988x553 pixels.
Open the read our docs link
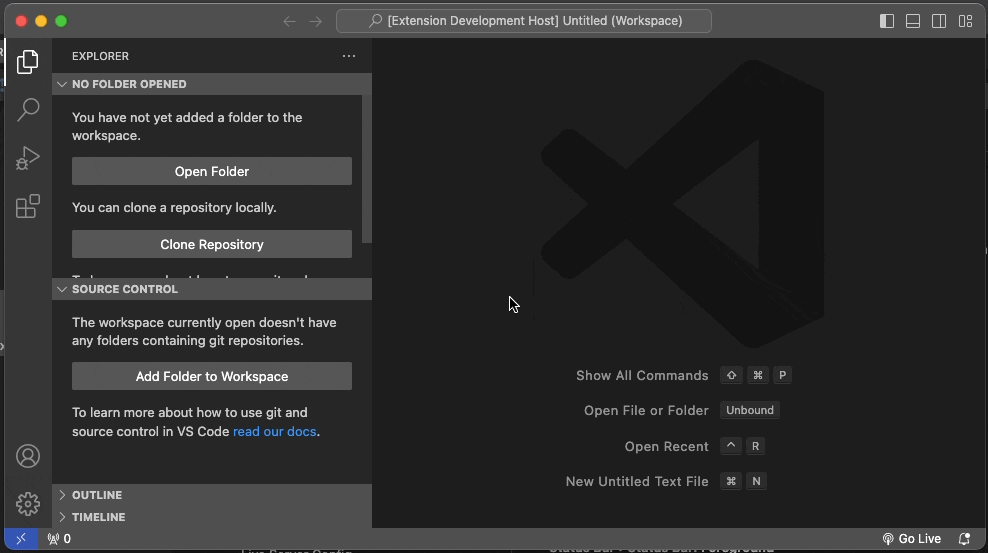point(275,431)
